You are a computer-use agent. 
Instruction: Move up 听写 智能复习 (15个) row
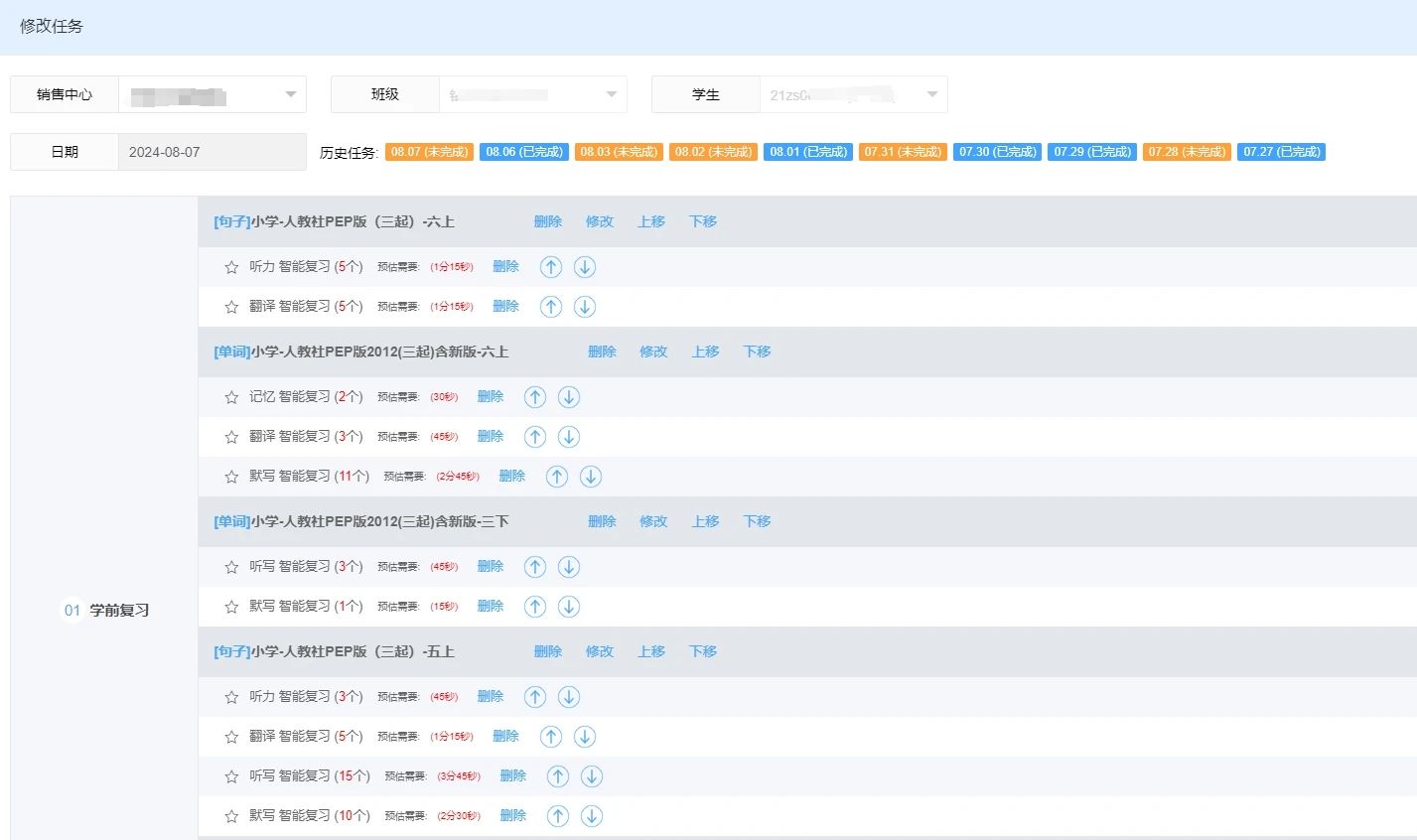(558, 776)
